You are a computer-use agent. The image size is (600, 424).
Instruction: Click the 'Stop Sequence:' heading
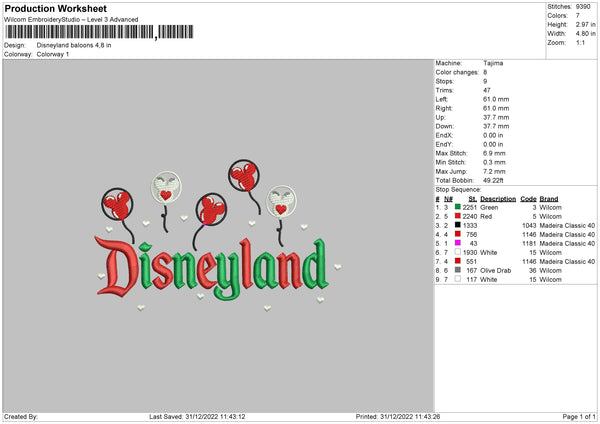pyautogui.click(x=458, y=189)
